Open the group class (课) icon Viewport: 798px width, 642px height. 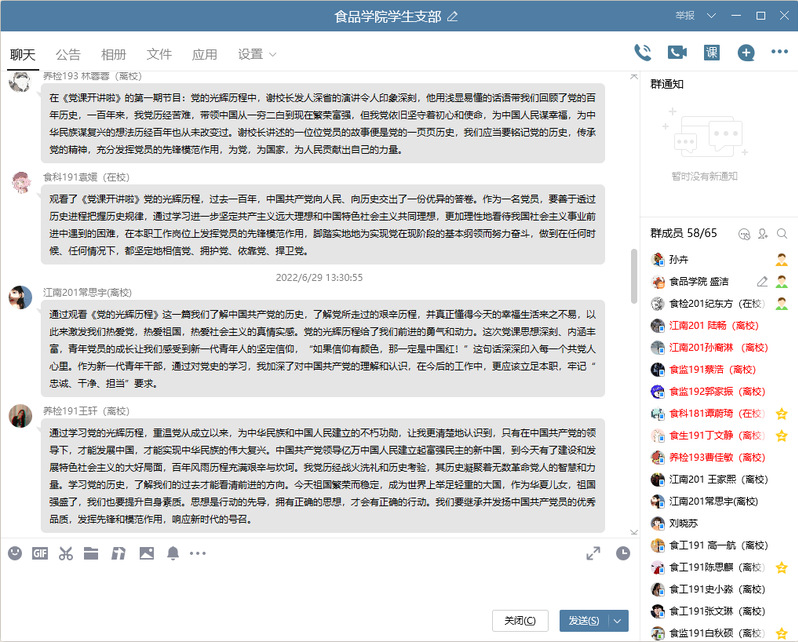tap(711, 52)
